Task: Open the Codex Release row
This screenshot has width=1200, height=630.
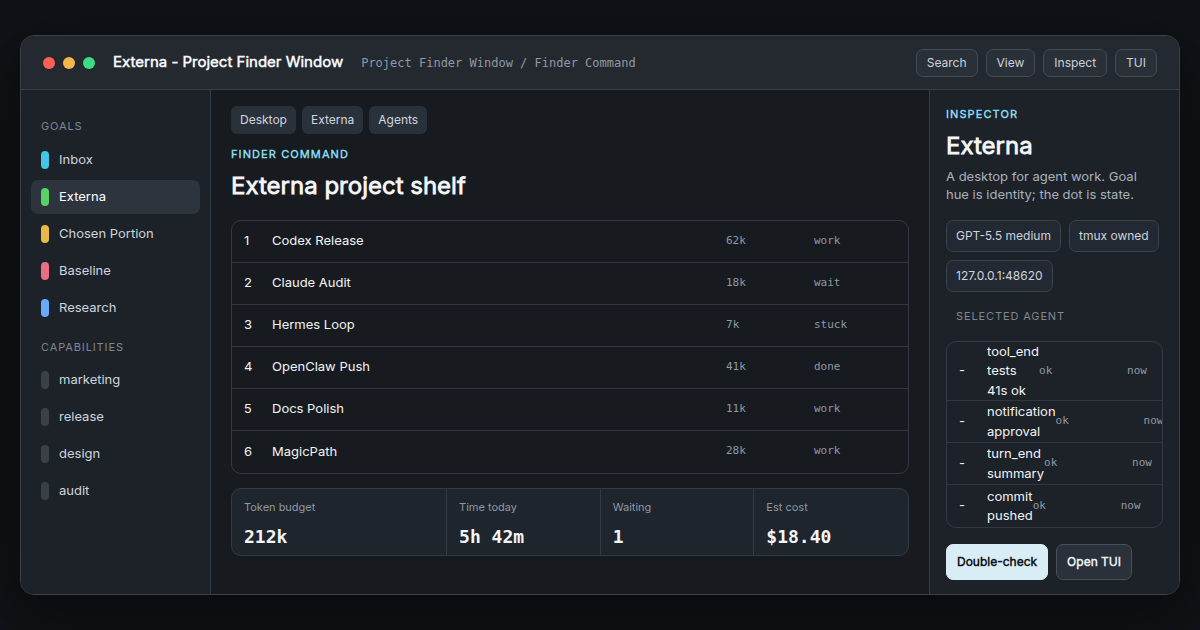Action: click(570, 241)
